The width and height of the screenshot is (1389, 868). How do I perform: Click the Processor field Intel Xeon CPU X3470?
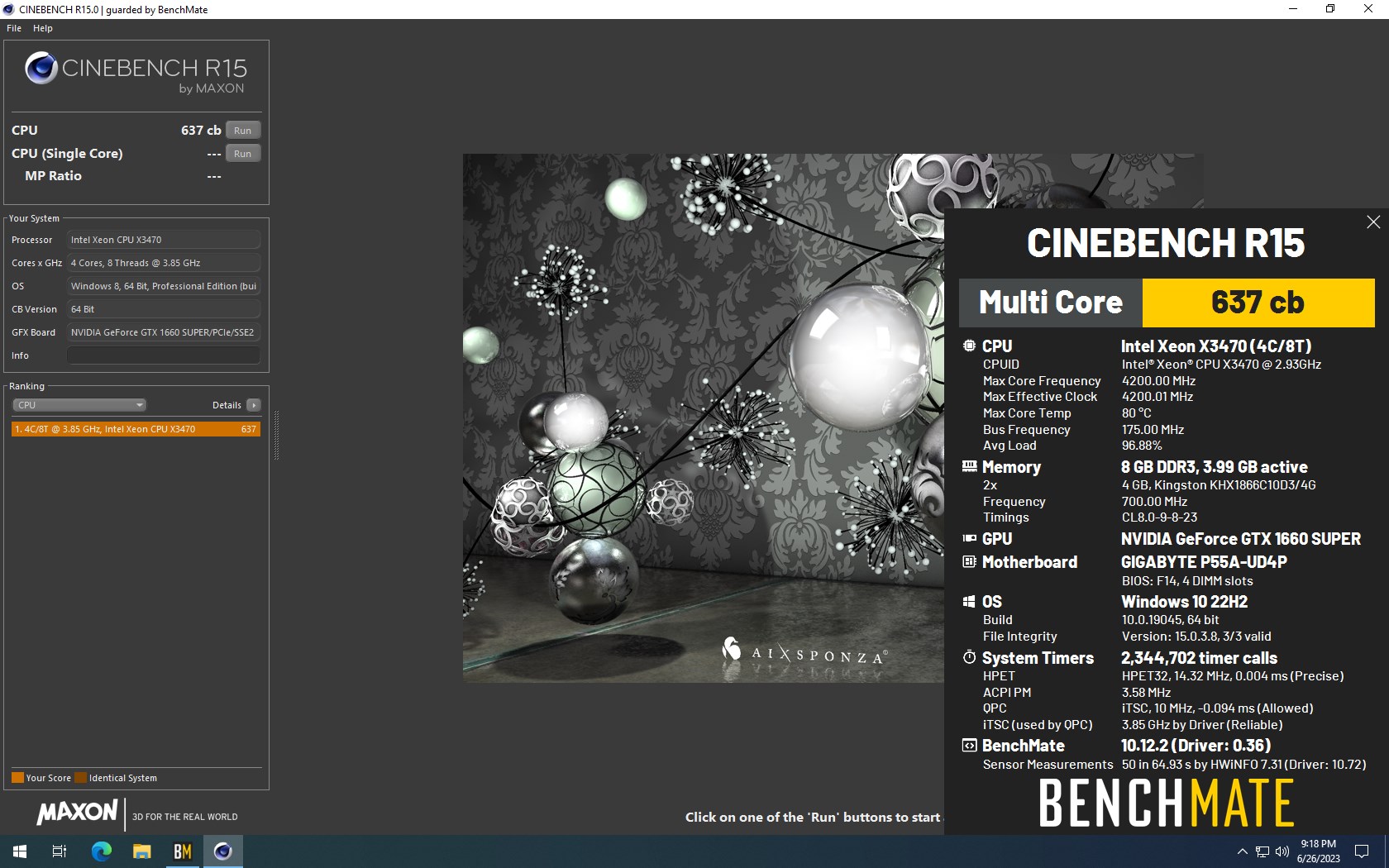[x=164, y=240]
